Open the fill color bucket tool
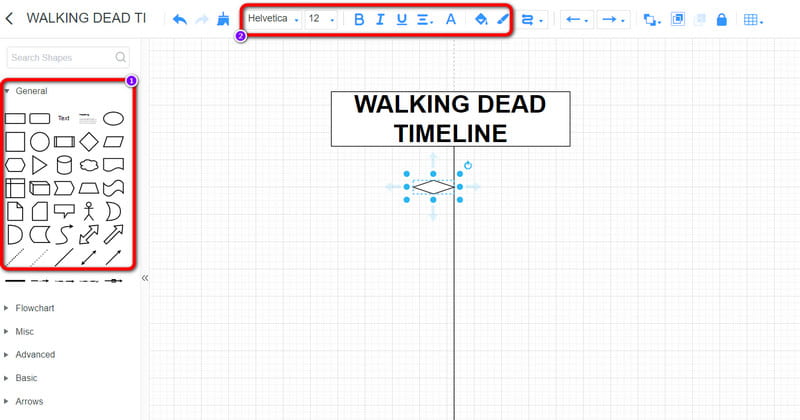The height and width of the screenshot is (420, 800). 480,19
